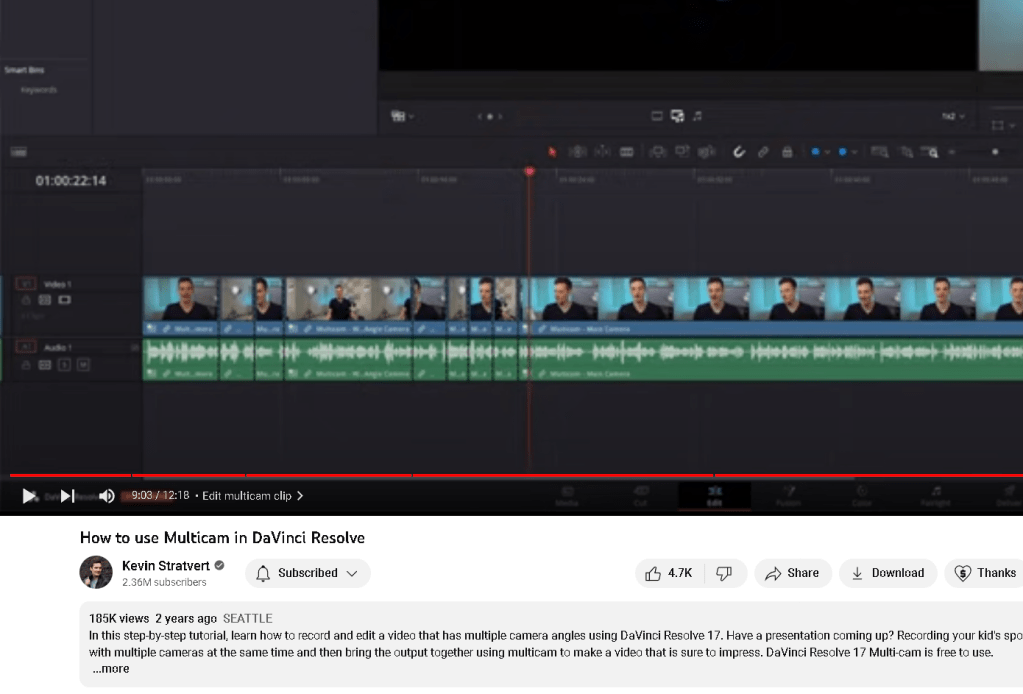This screenshot has height=694, width=1023.
Task: Click the Detail Zoom icon
Action: pyautogui.click(x=906, y=152)
